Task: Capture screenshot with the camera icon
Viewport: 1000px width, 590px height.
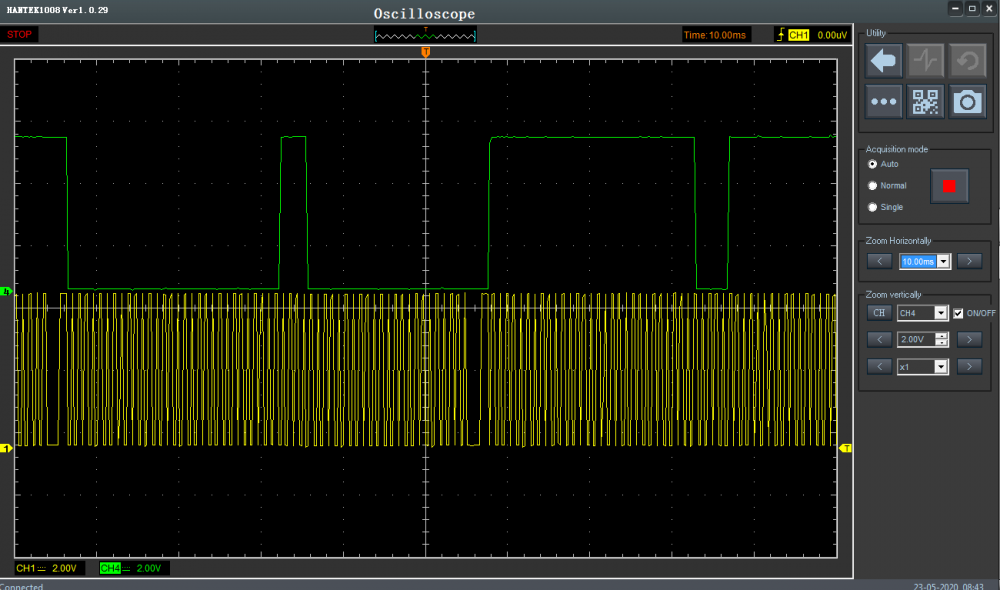Action: tap(967, 101)
